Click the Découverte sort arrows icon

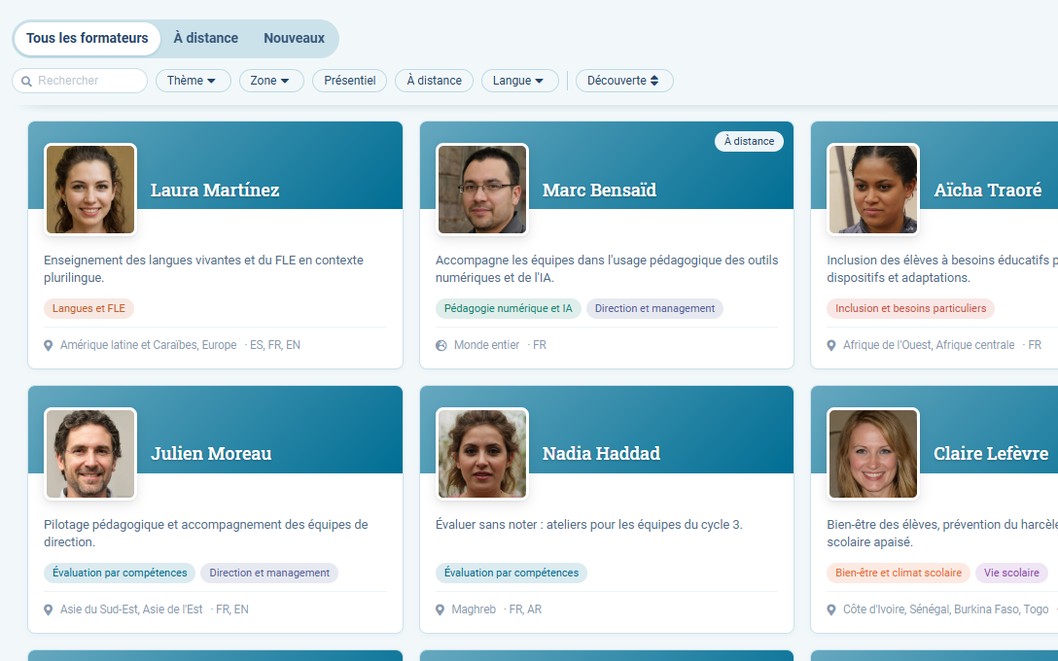click(654, 81)
